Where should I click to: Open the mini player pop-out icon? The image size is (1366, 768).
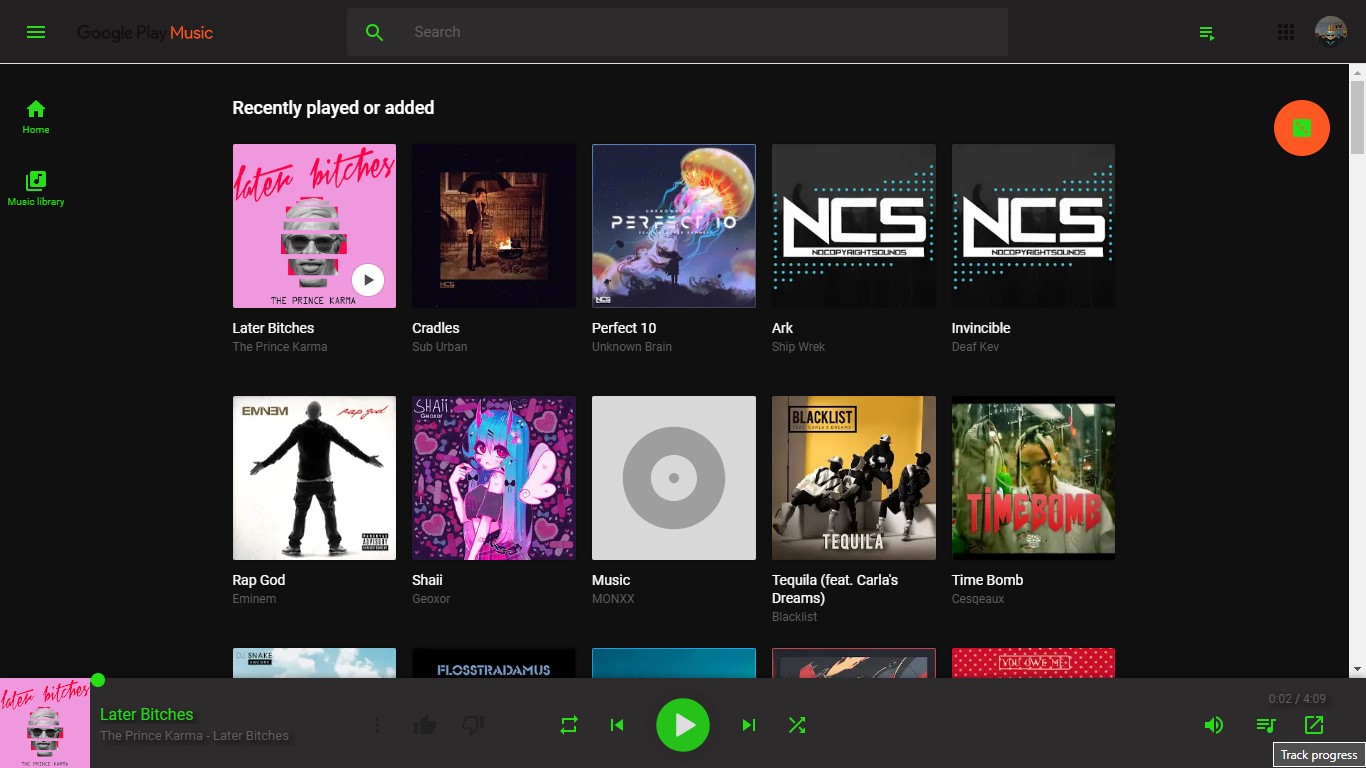[1314, 725]
